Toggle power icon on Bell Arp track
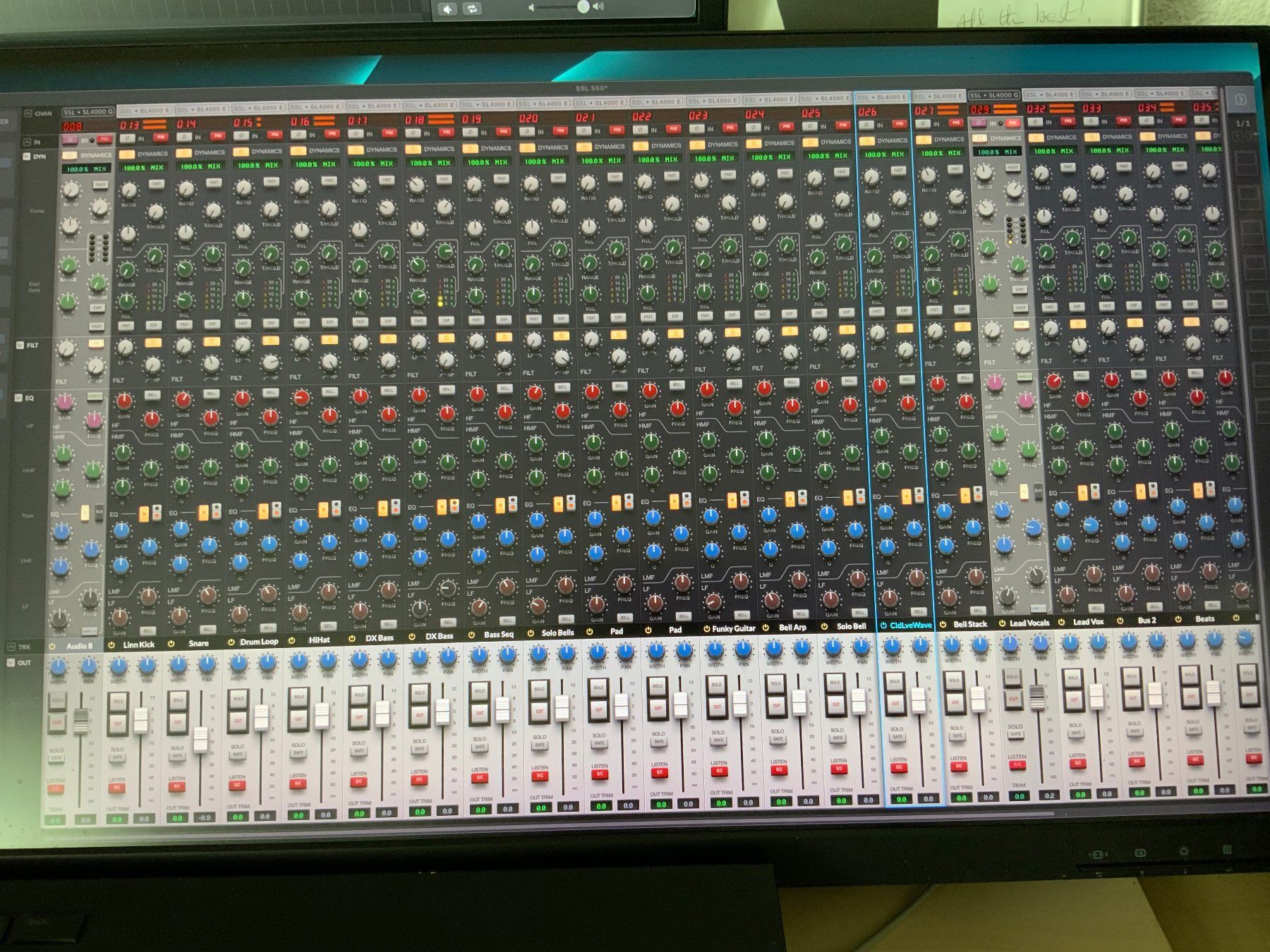Viewport: 1270px width, 952px height. click(766, 627)
